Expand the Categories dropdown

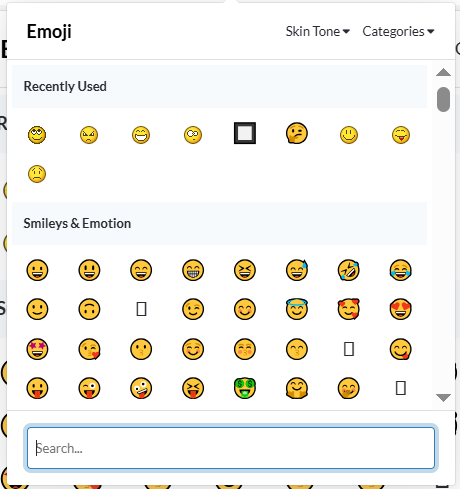[x=398, y=31]
